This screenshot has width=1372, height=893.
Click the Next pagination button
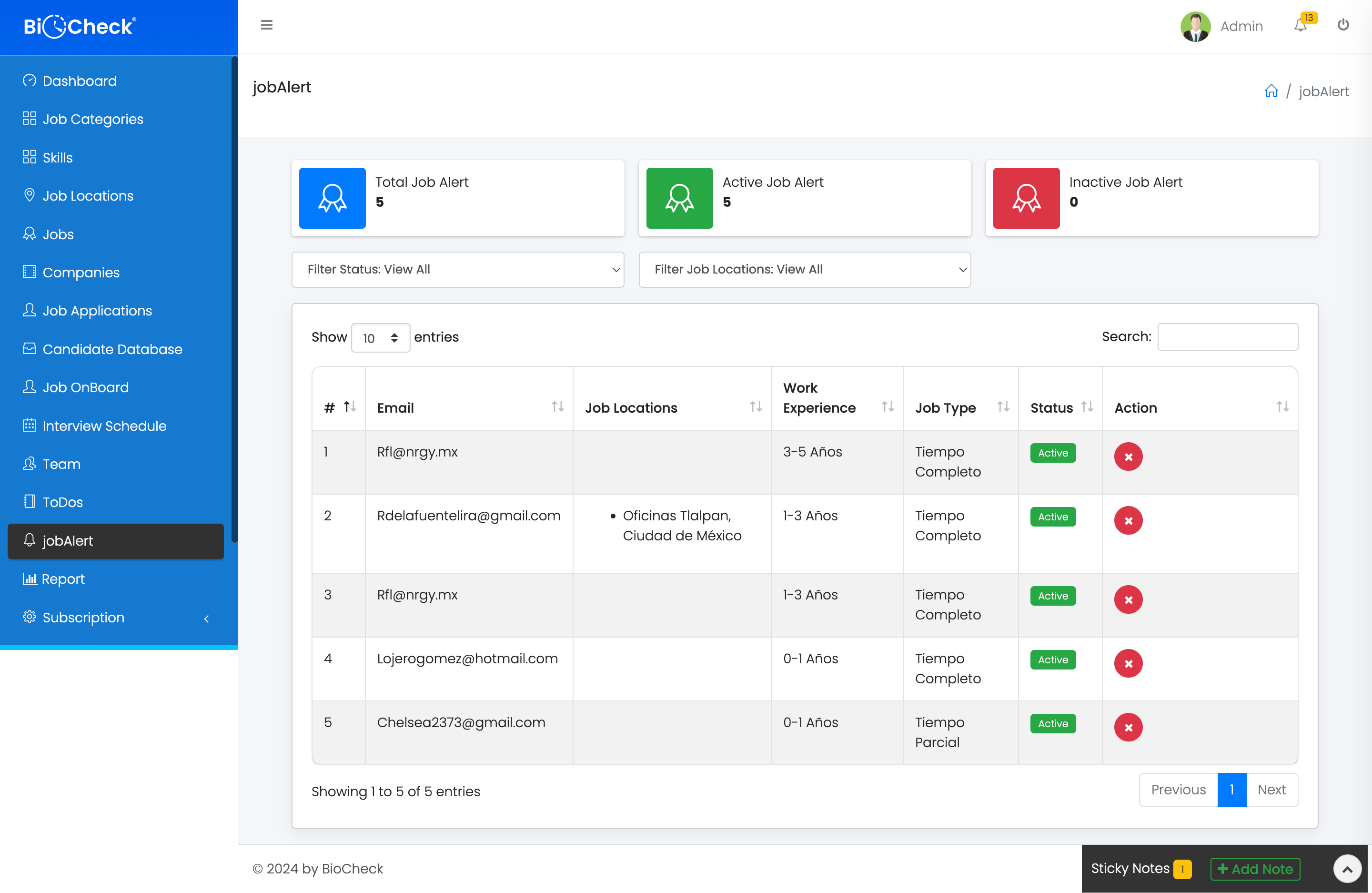pos(1271,790)
